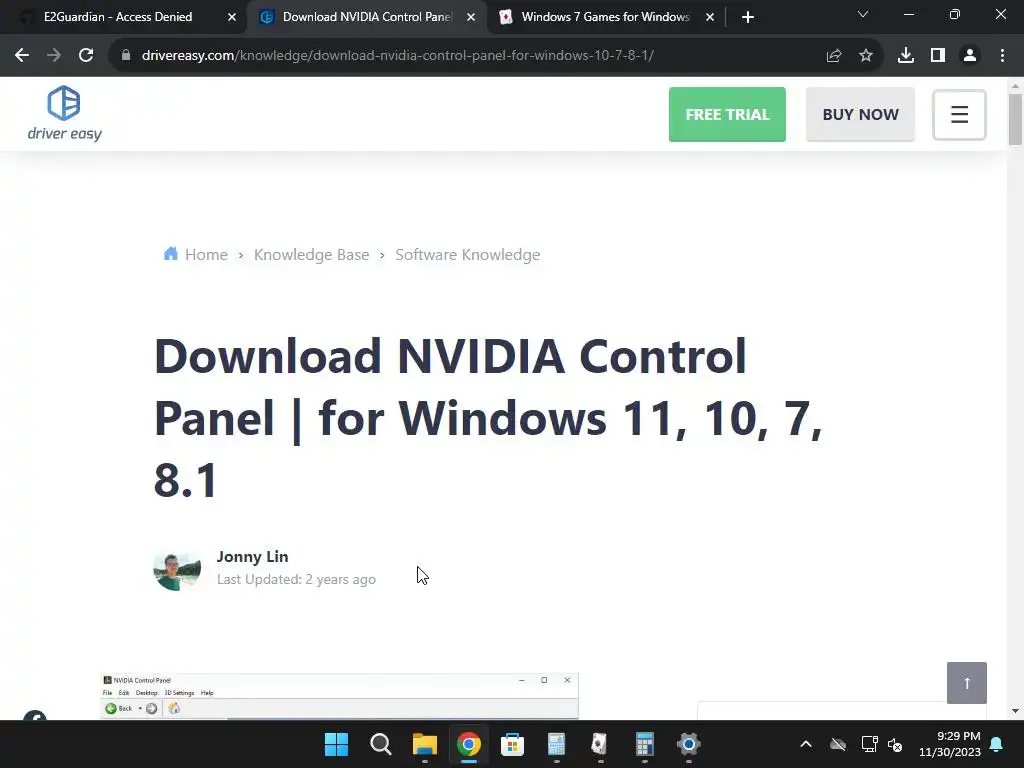The image size is (1024, 768).
Task: Click the BUY NOW button
Action: pos(860,114)
